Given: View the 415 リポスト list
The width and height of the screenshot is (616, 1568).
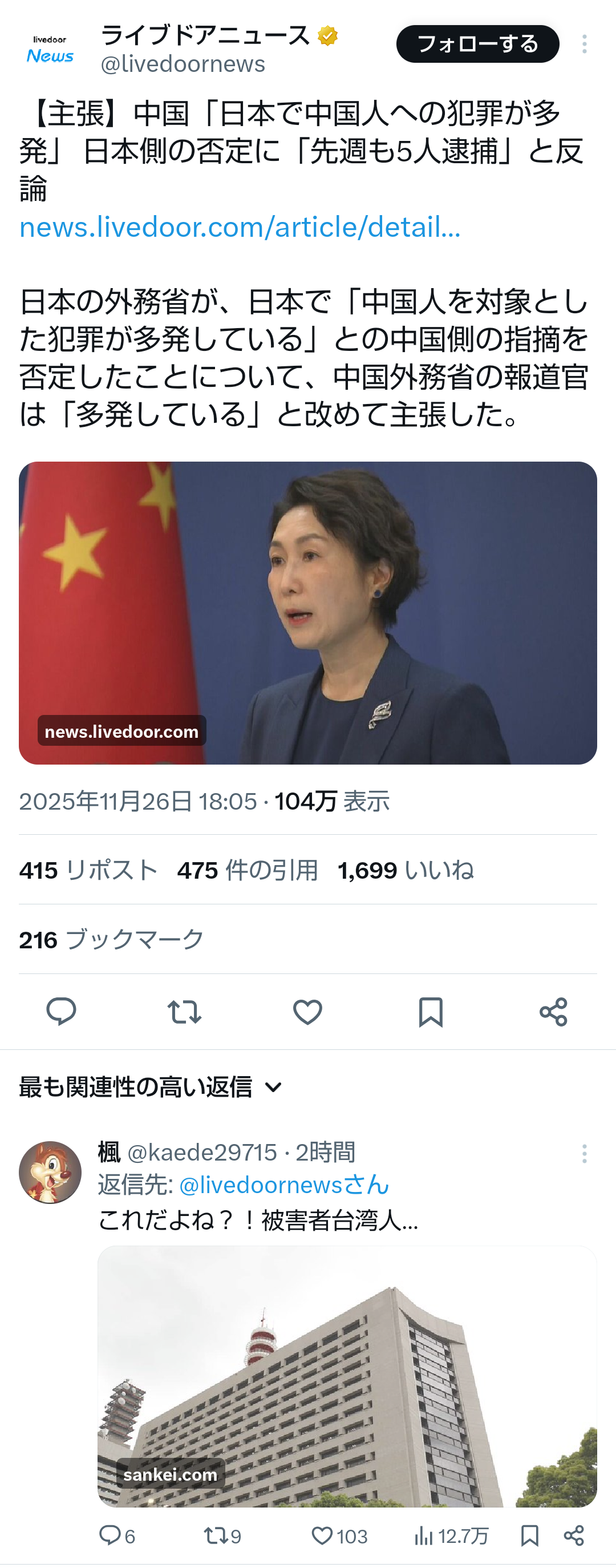Looking at the screenshot, I should 88,870.
